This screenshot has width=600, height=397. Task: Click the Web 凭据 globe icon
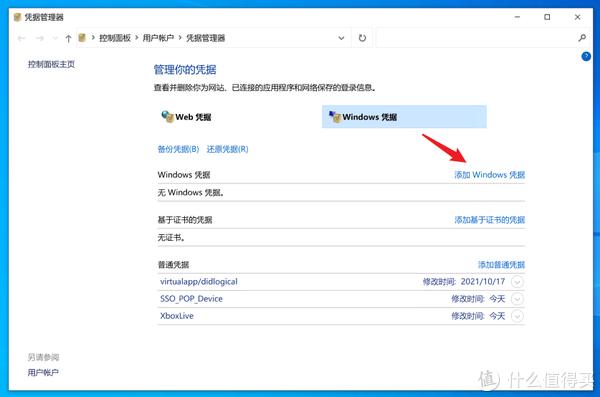click(167, 116)
